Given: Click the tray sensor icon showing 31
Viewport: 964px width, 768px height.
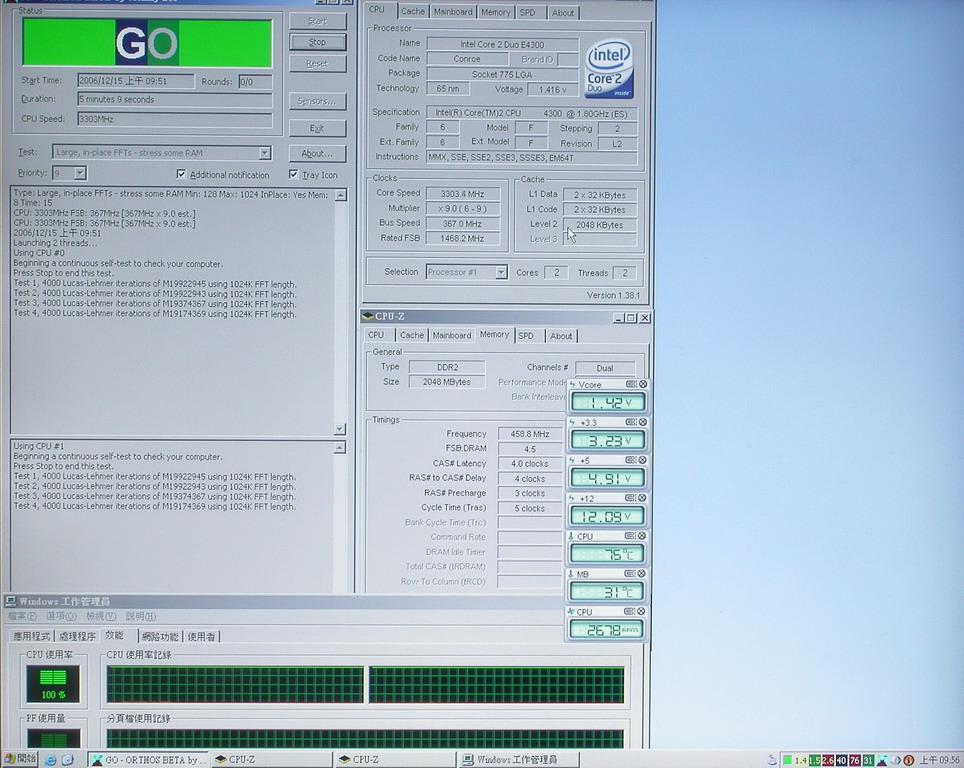Looking at the screenshot, I should coord(868,761).
